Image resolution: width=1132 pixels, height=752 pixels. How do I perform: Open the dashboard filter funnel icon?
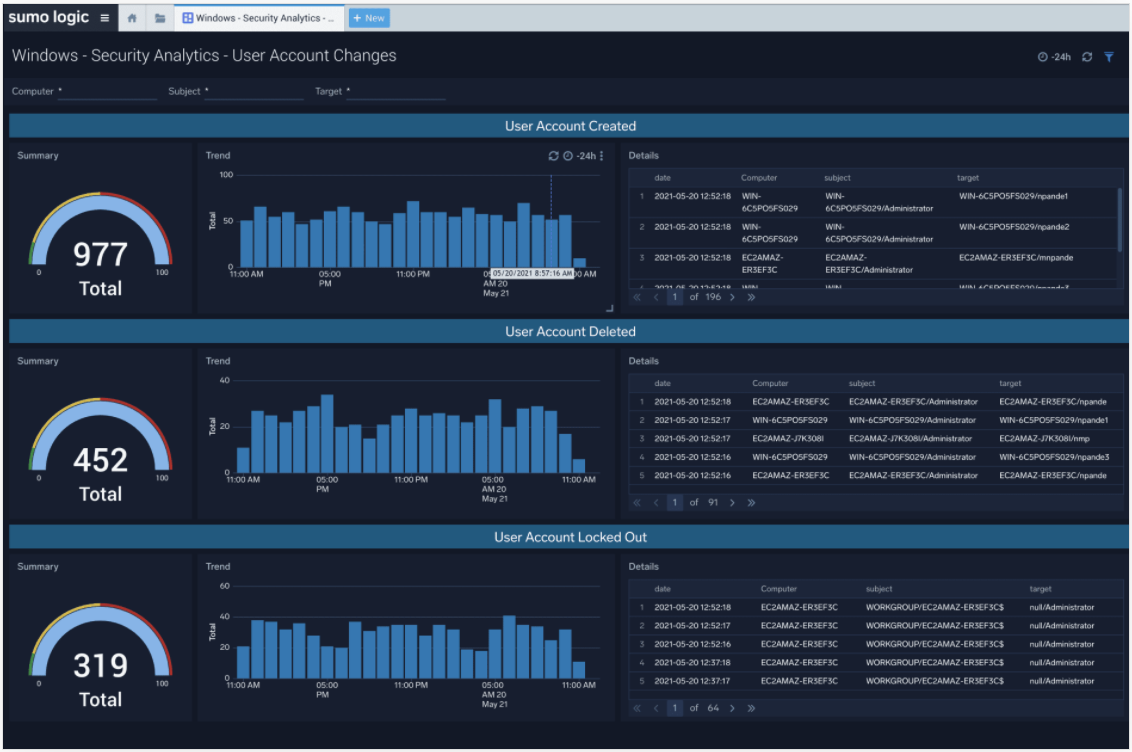coord(1109,57)
